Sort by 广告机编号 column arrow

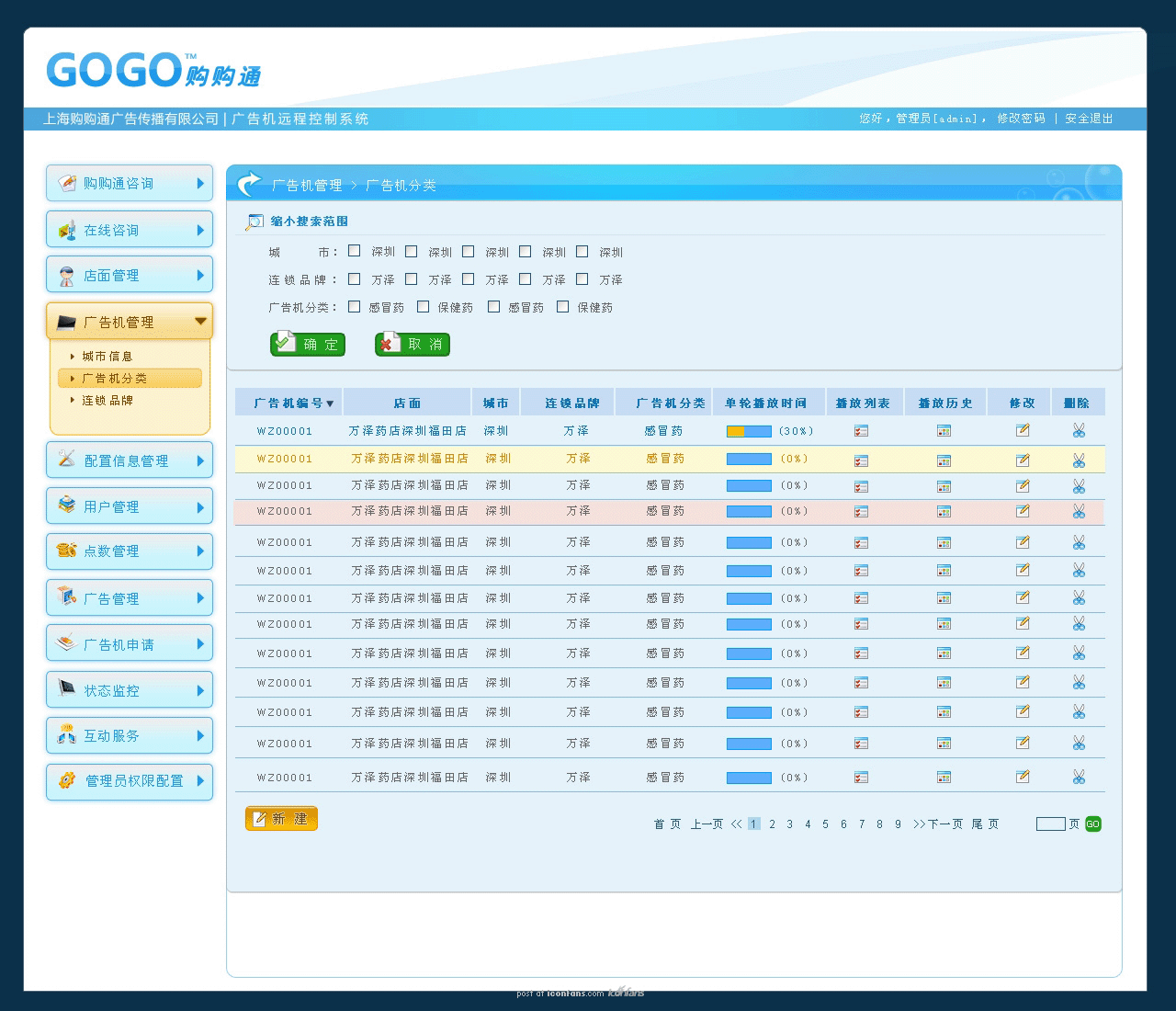(x=330, y=404)
